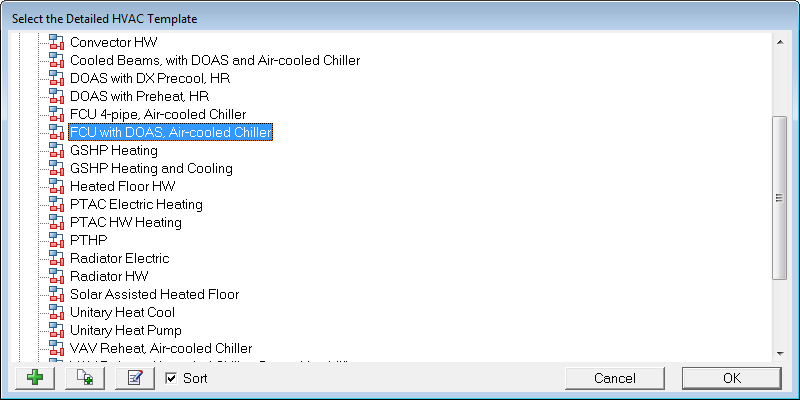Click the vertical scrollbar thumb

coord(780,198)
